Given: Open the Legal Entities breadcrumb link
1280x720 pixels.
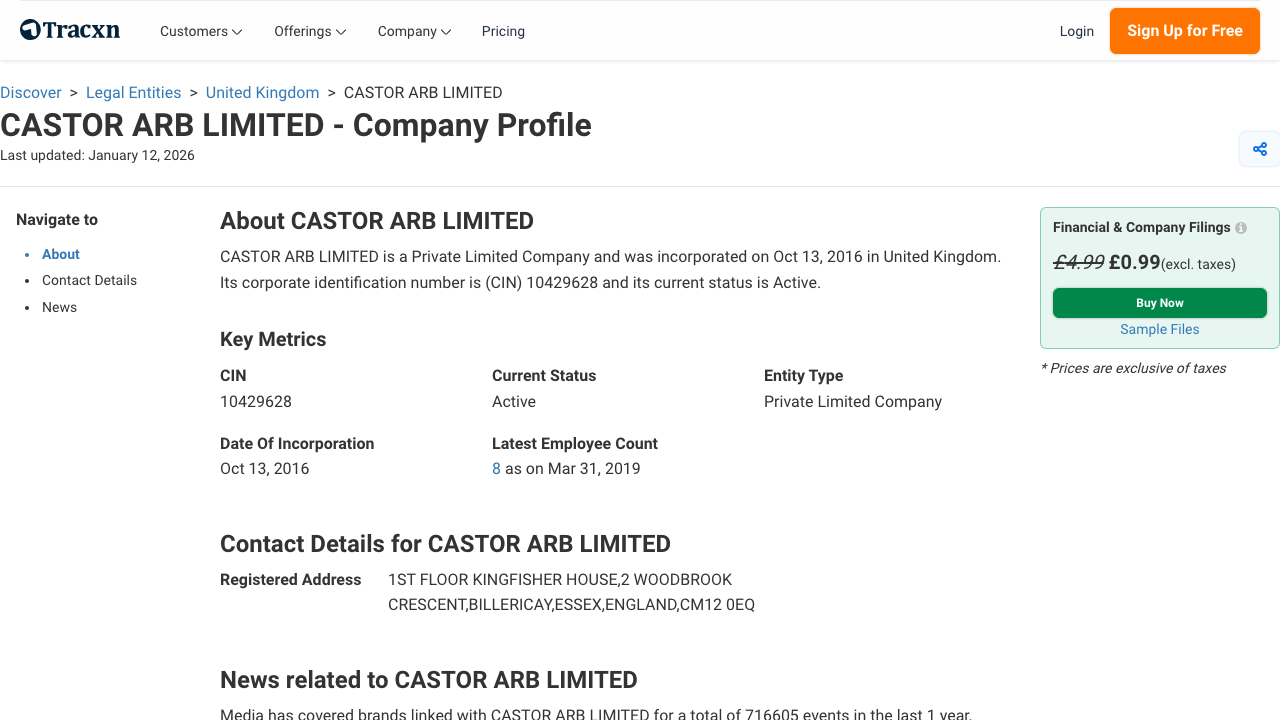Looking at the screenshot, I should click(133, 92).
